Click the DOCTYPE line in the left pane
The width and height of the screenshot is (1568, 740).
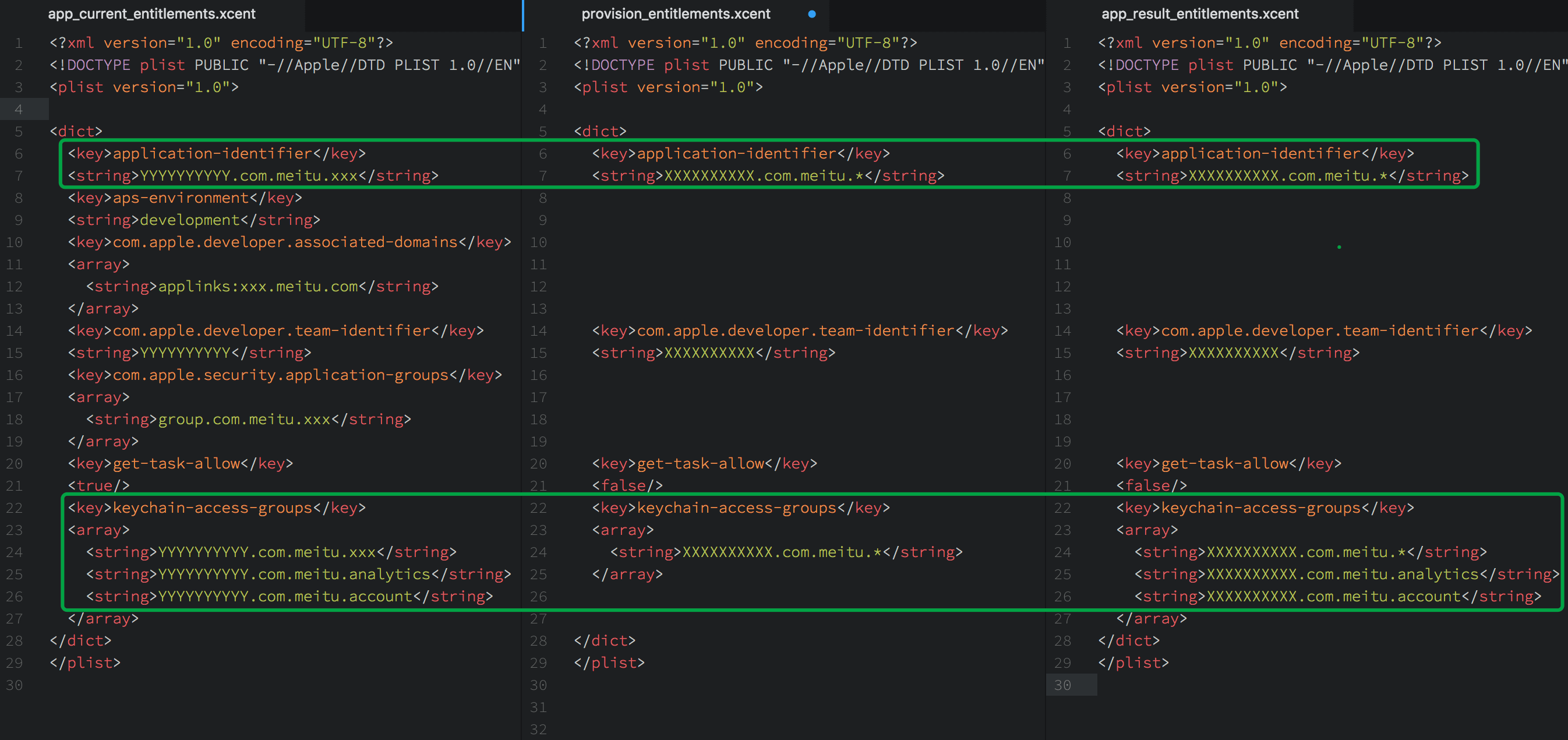(284, 65)
